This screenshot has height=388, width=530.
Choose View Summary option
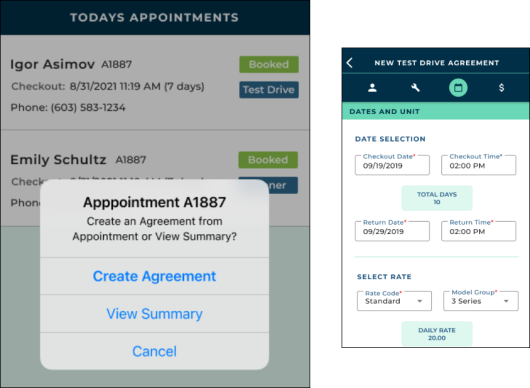[x=154, y=314]
